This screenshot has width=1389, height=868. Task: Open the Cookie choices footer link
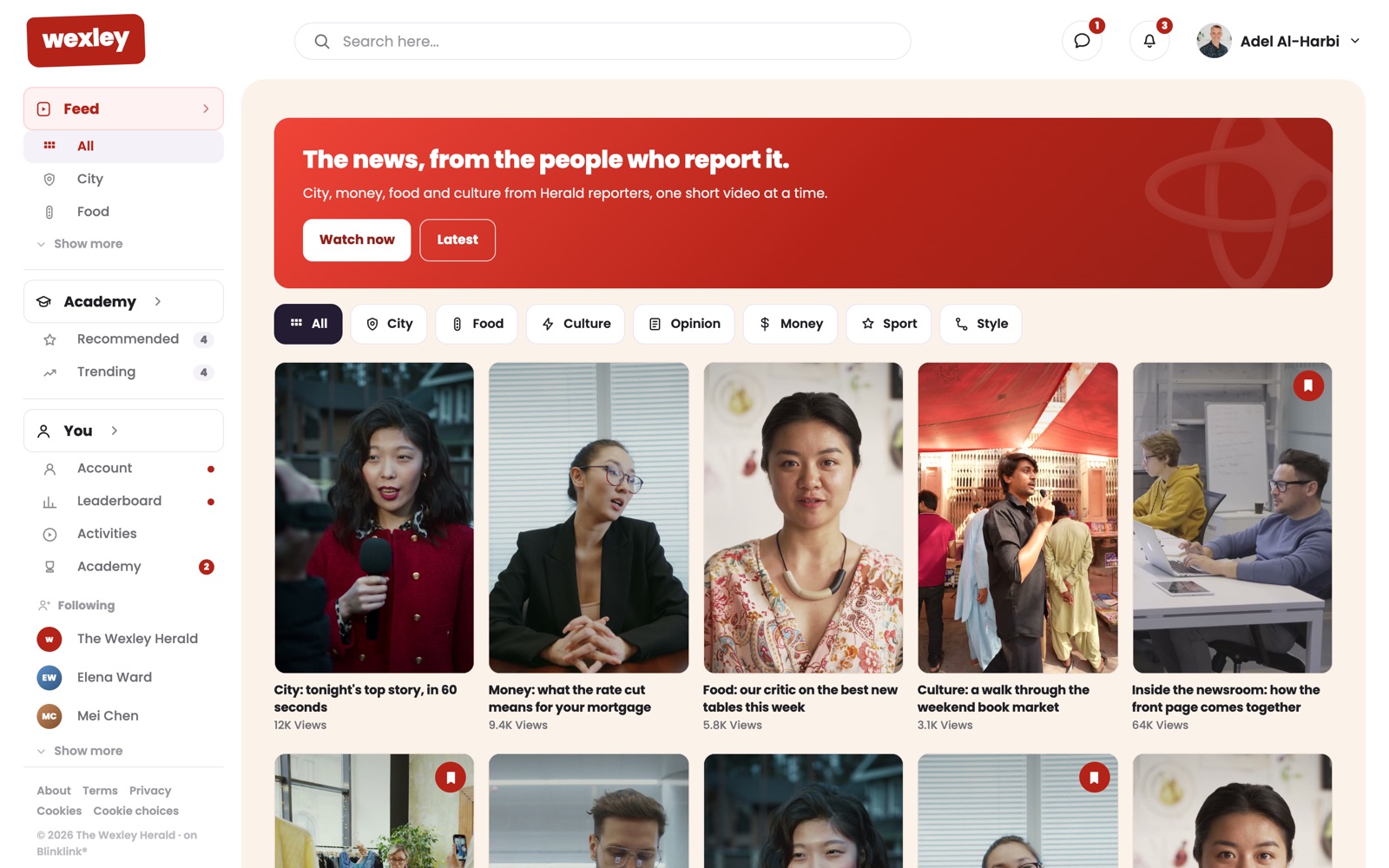[x=136, y=811]
